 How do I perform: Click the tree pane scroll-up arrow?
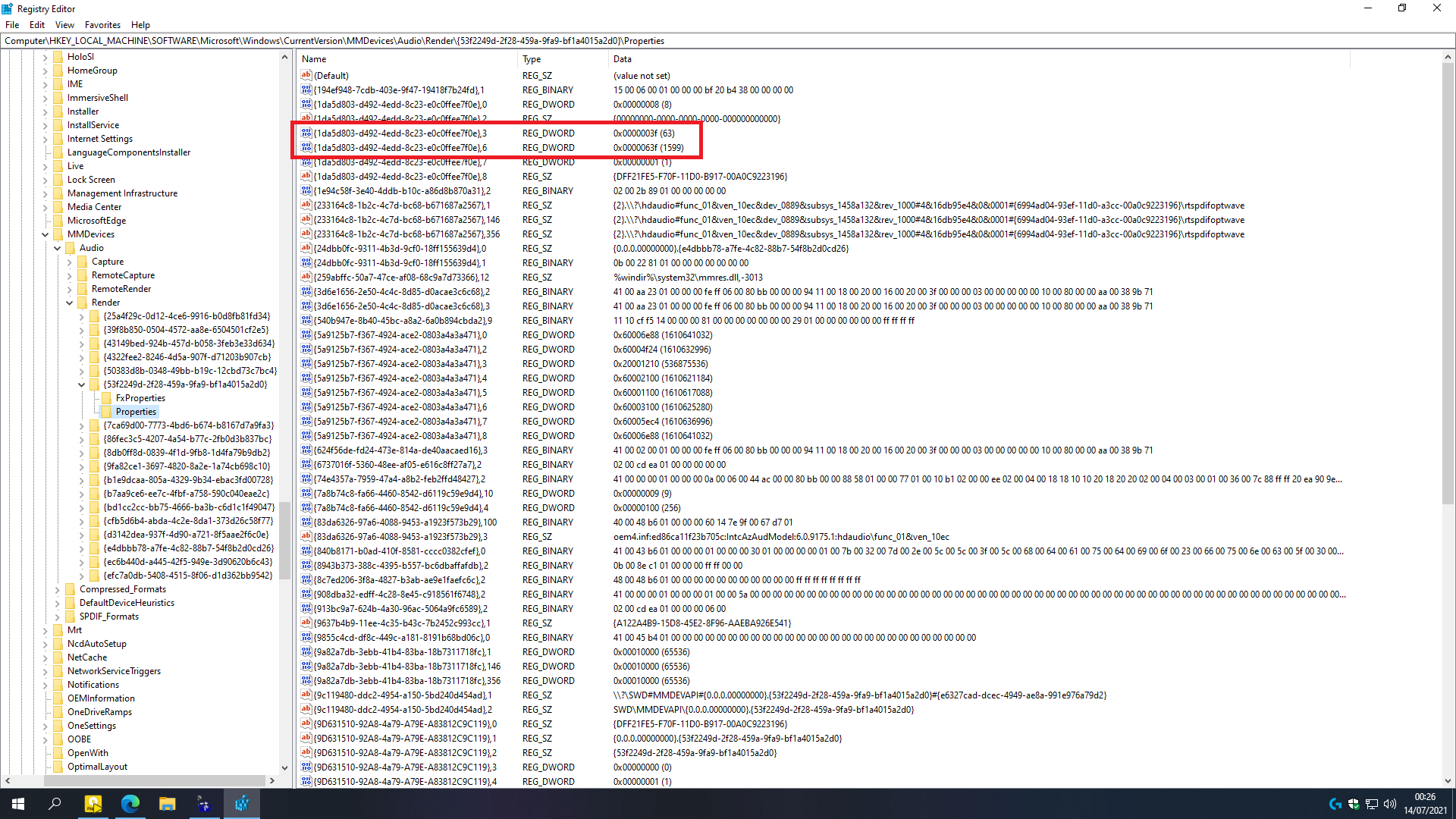(x=285, y=57)
